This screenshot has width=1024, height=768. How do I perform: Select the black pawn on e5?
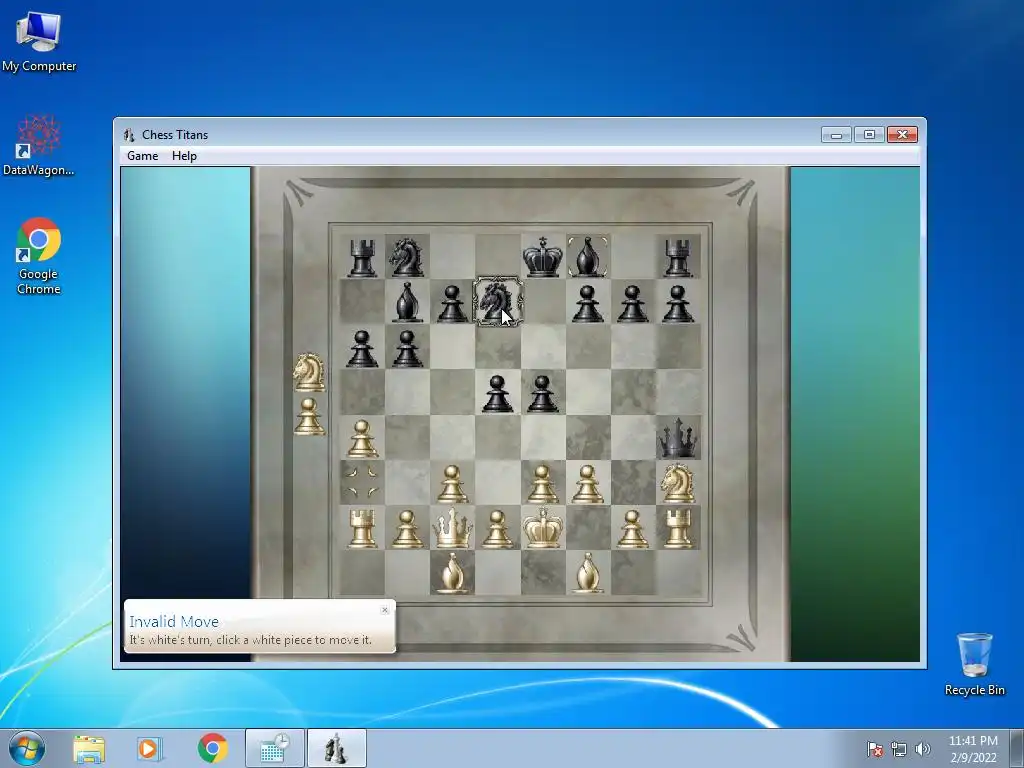[x=543, y=394]
